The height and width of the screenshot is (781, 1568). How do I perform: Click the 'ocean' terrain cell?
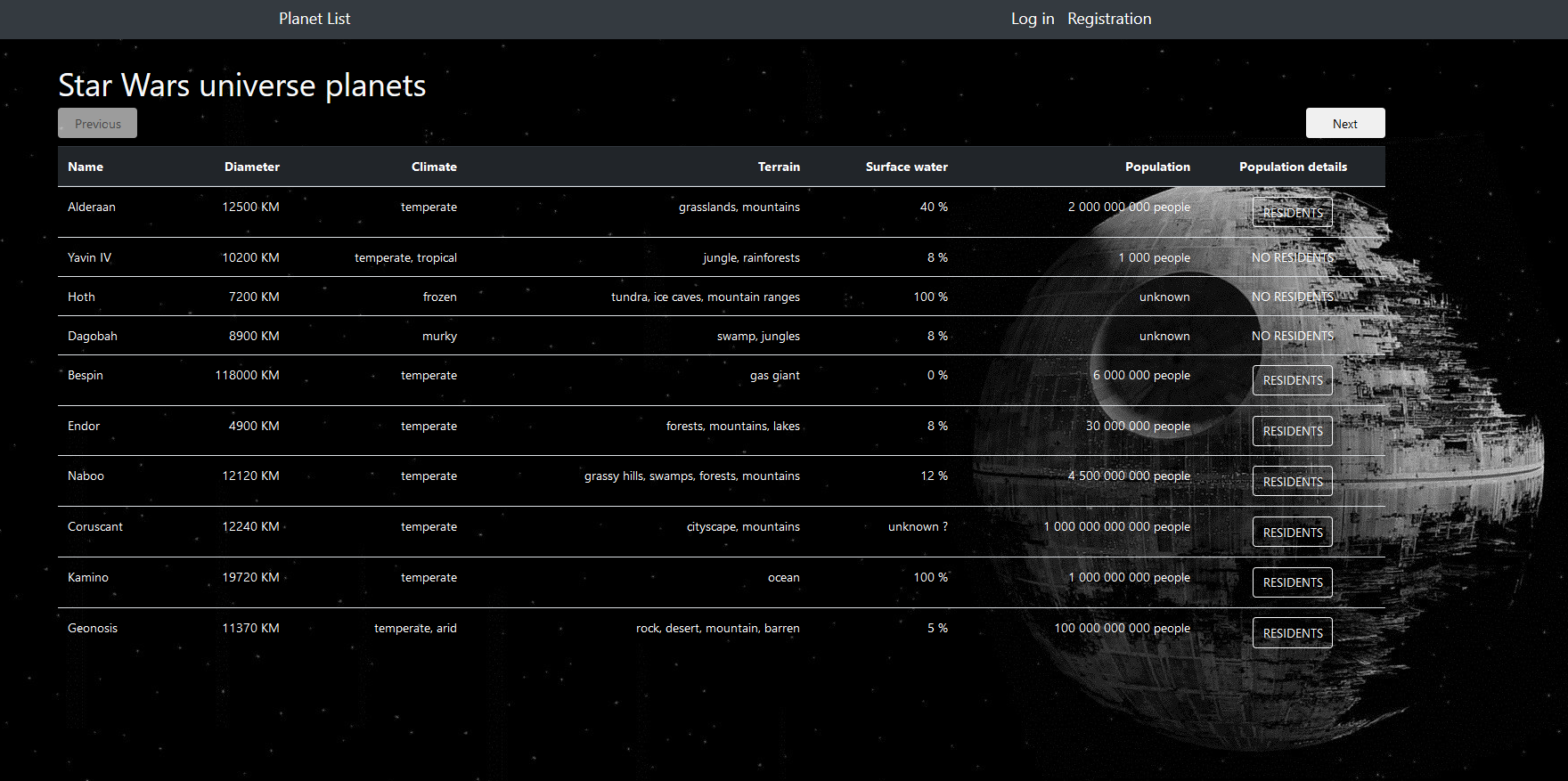(784, 577)
